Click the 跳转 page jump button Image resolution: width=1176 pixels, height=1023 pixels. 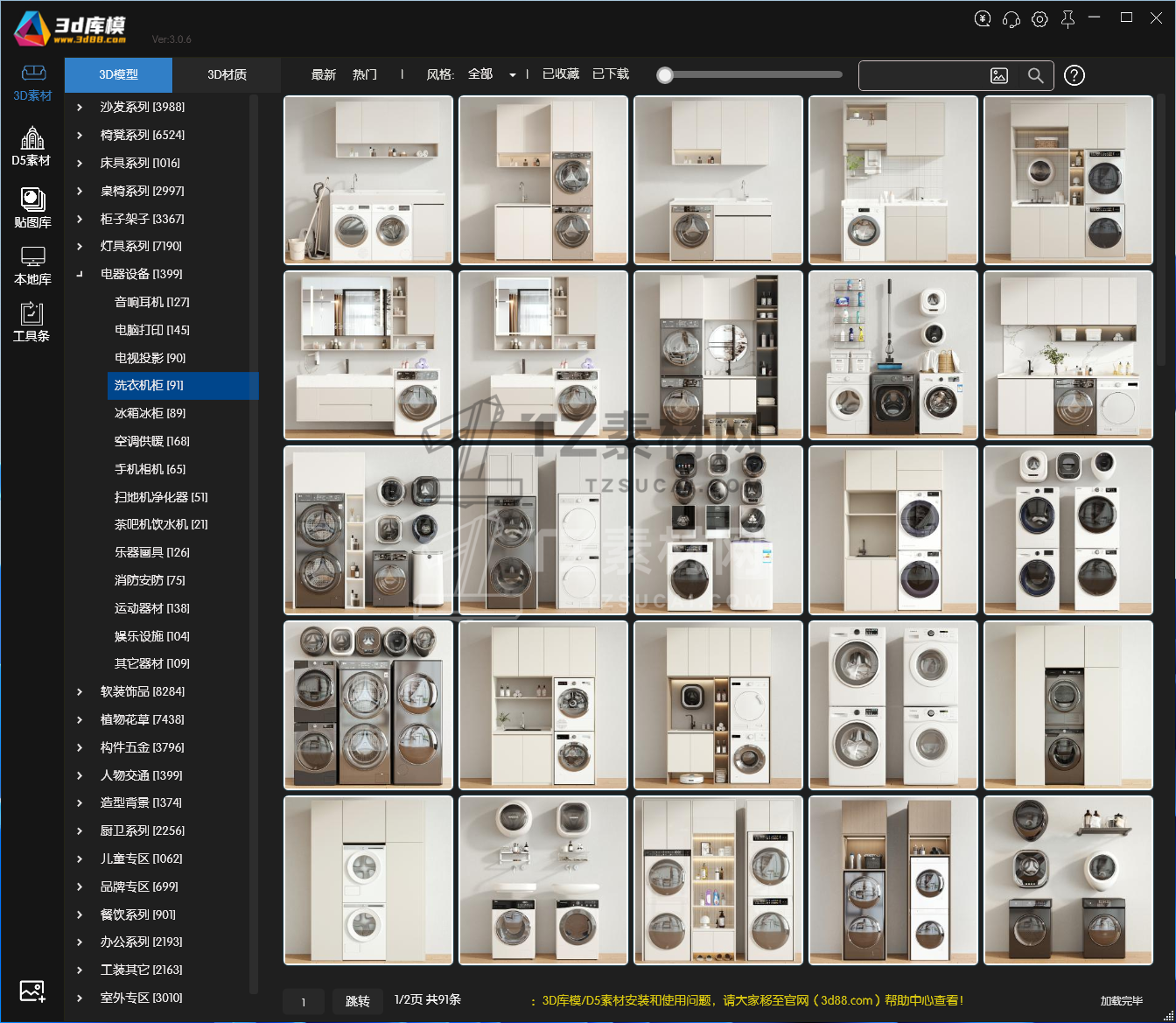click(x=358, y=1001)
